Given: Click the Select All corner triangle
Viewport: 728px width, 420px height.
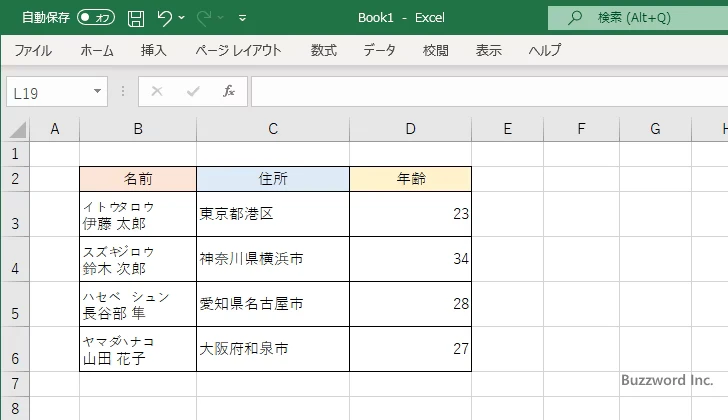Looking at the screenshot, I should [17, 129].
